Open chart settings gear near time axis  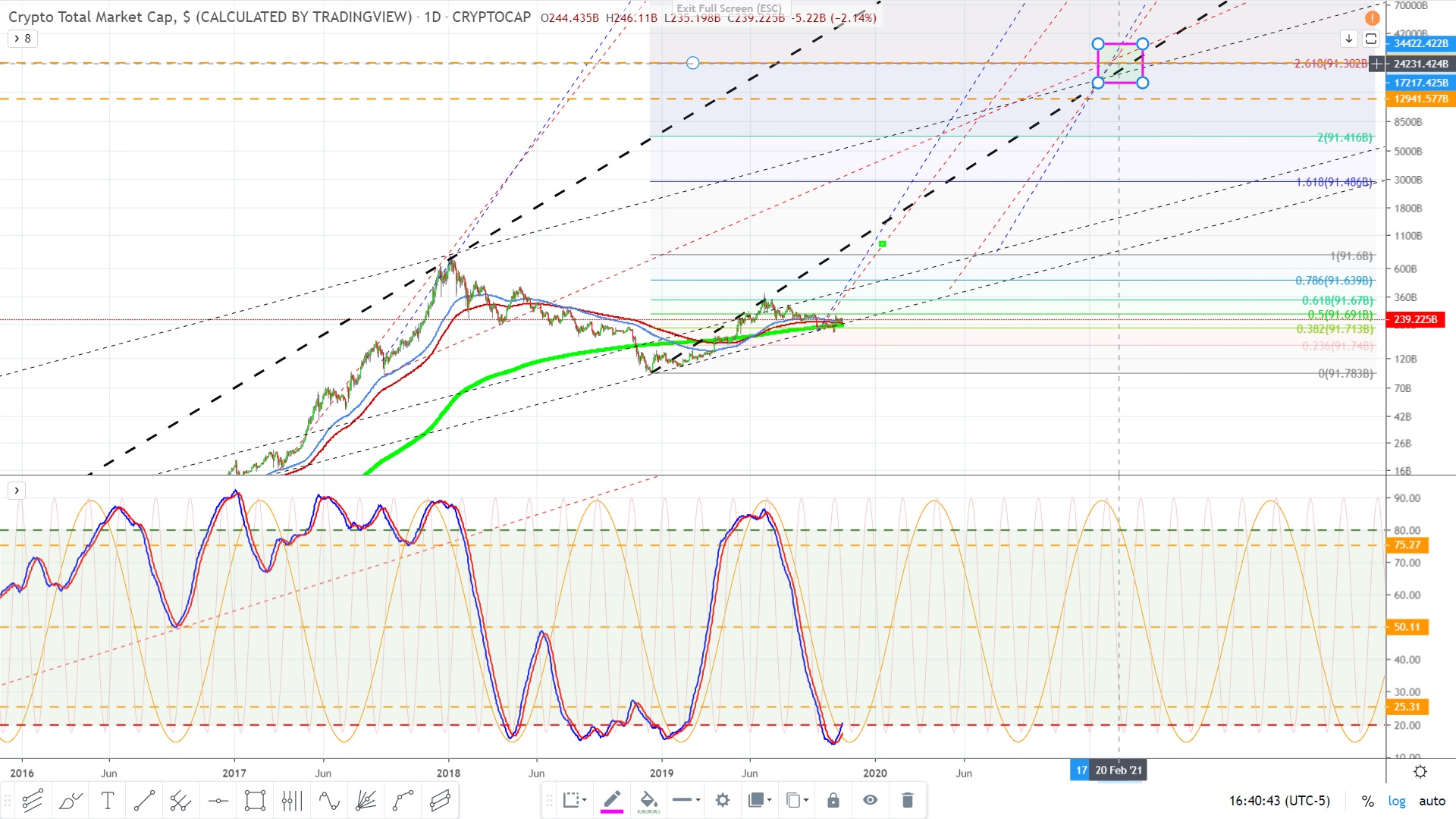pos(1420,771)
